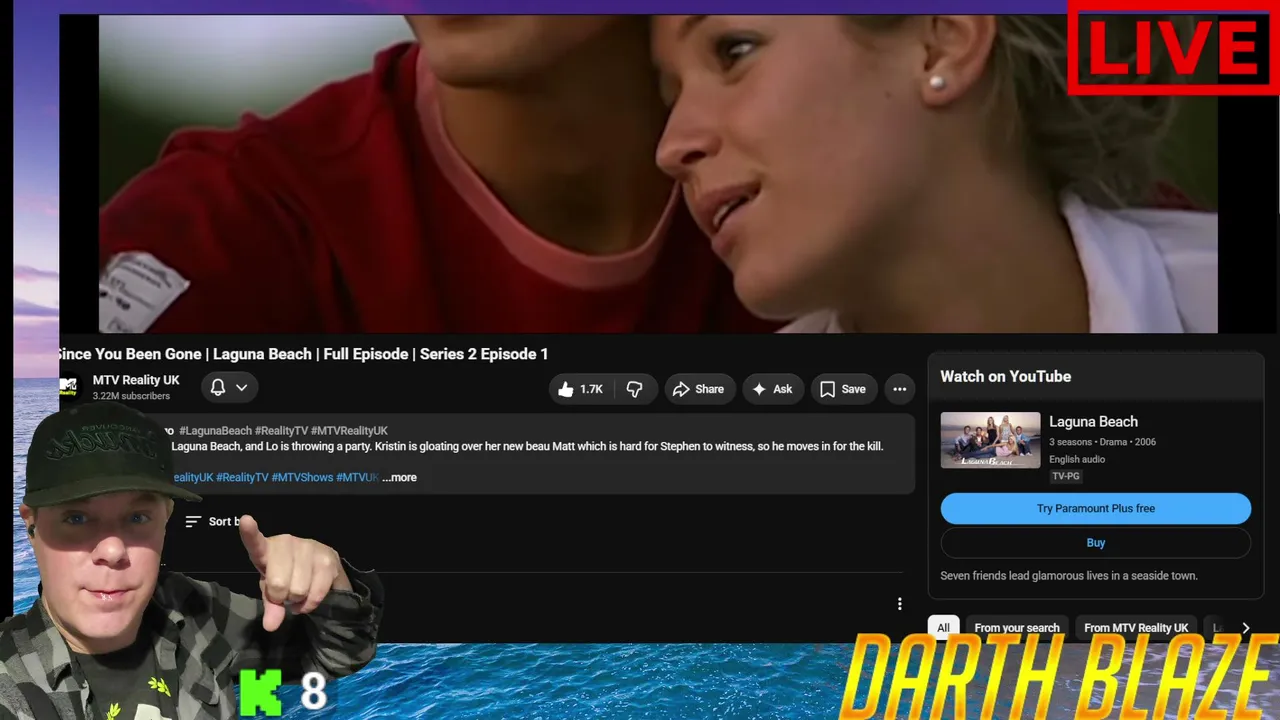The width and height of the screenshot is (1280, 720).
Task: Select the From your search chip
Action: [1017, 628]
